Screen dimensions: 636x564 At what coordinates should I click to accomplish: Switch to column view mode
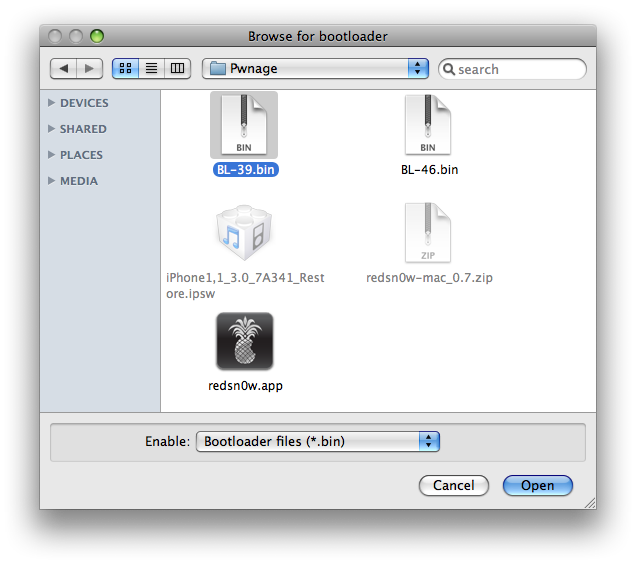point(177,68)
